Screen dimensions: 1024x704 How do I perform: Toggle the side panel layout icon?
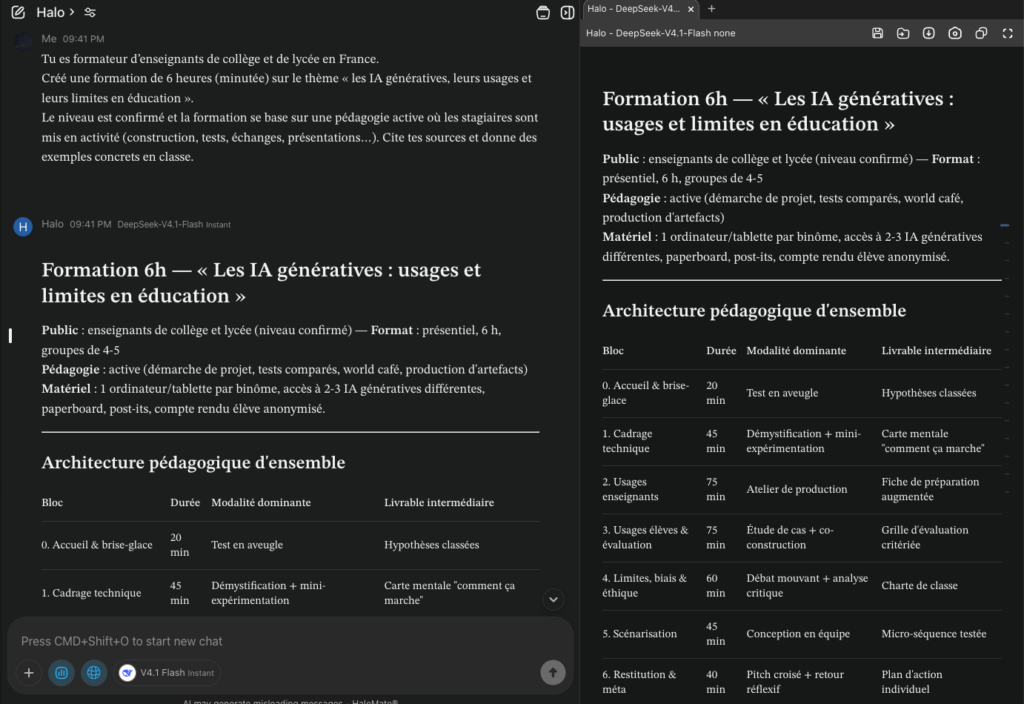click(568, 13)
